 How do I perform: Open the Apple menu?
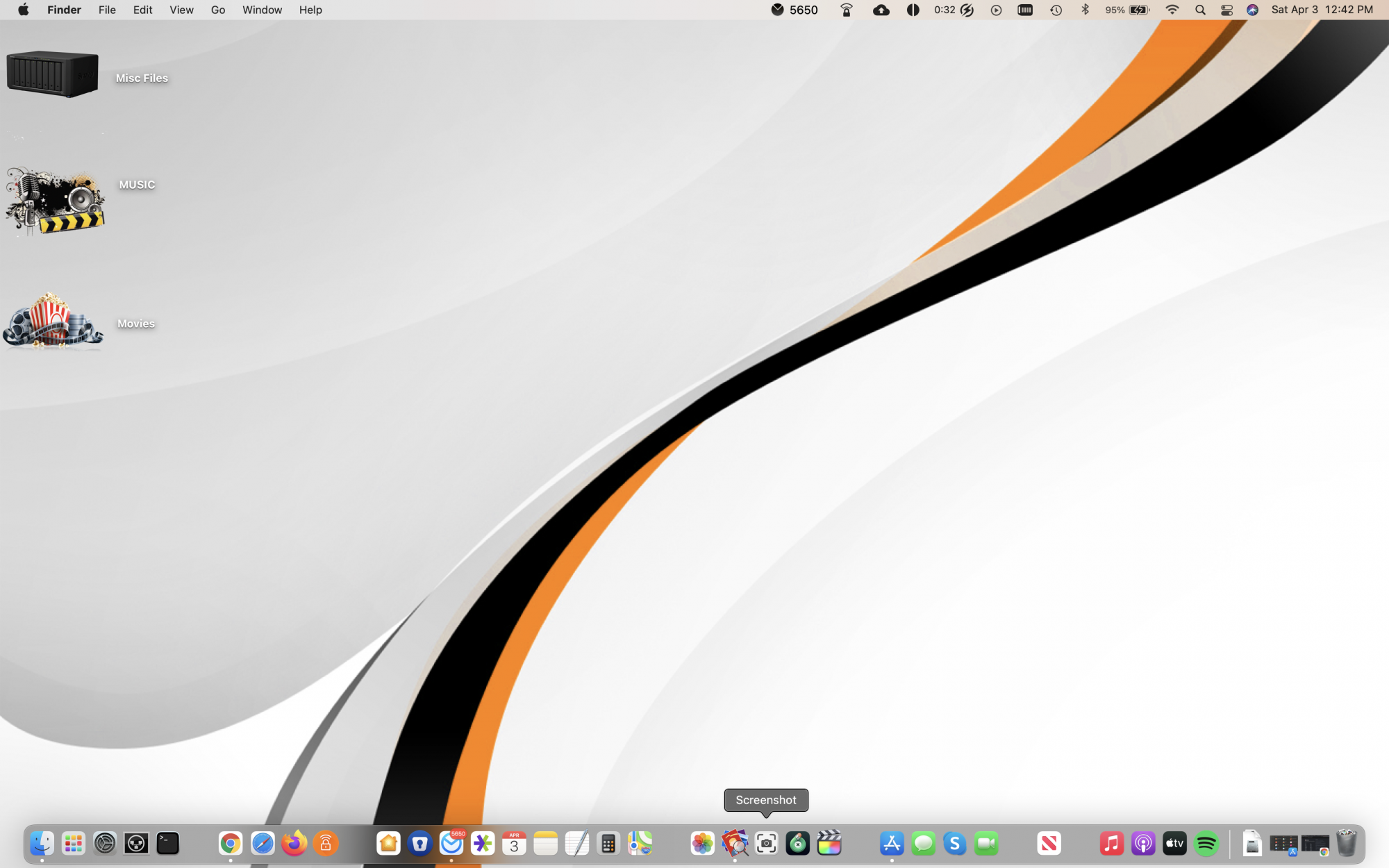tap(23, 10)
